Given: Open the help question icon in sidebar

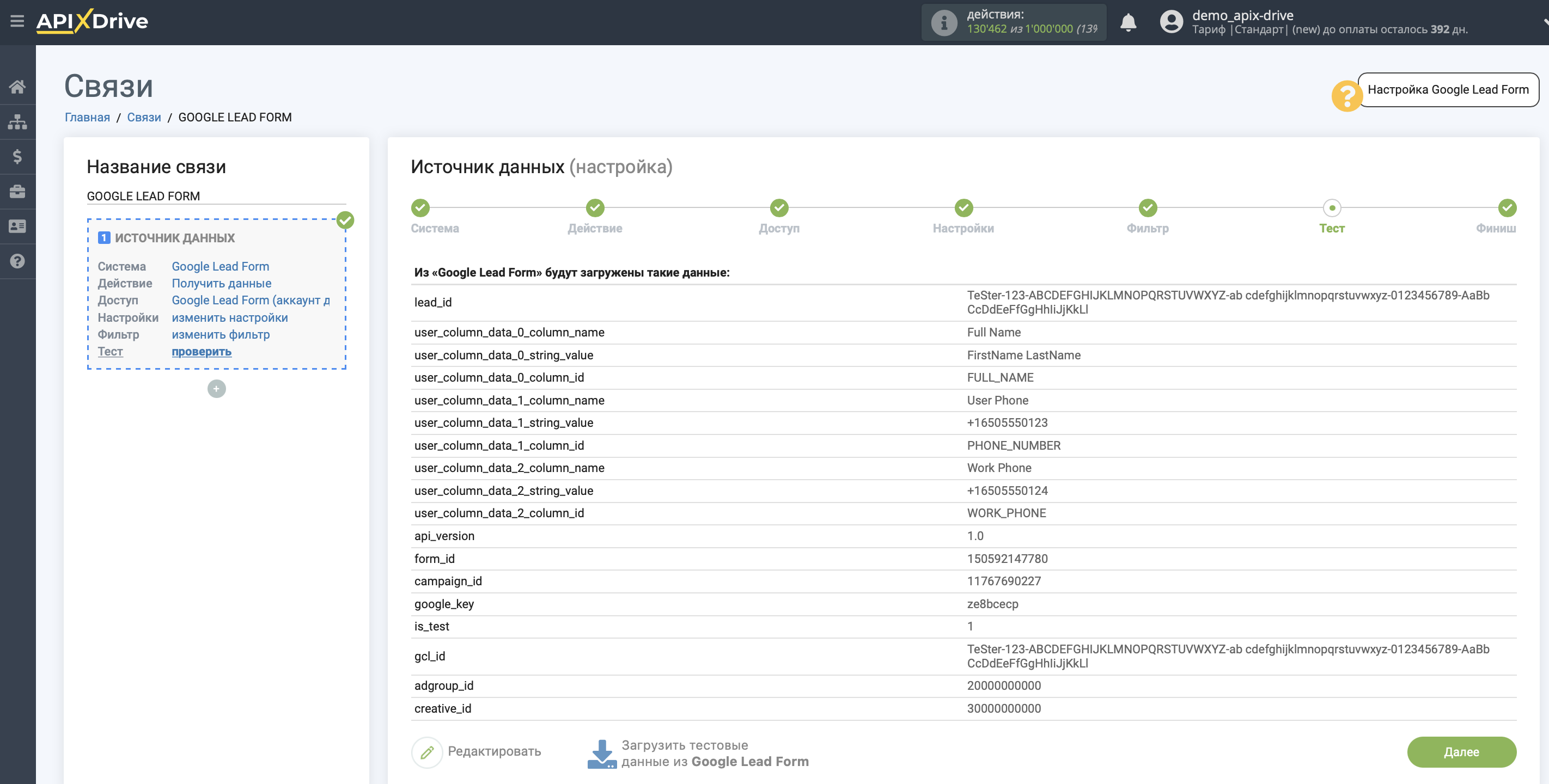Looking at the screenshot, I should (17, 261).
